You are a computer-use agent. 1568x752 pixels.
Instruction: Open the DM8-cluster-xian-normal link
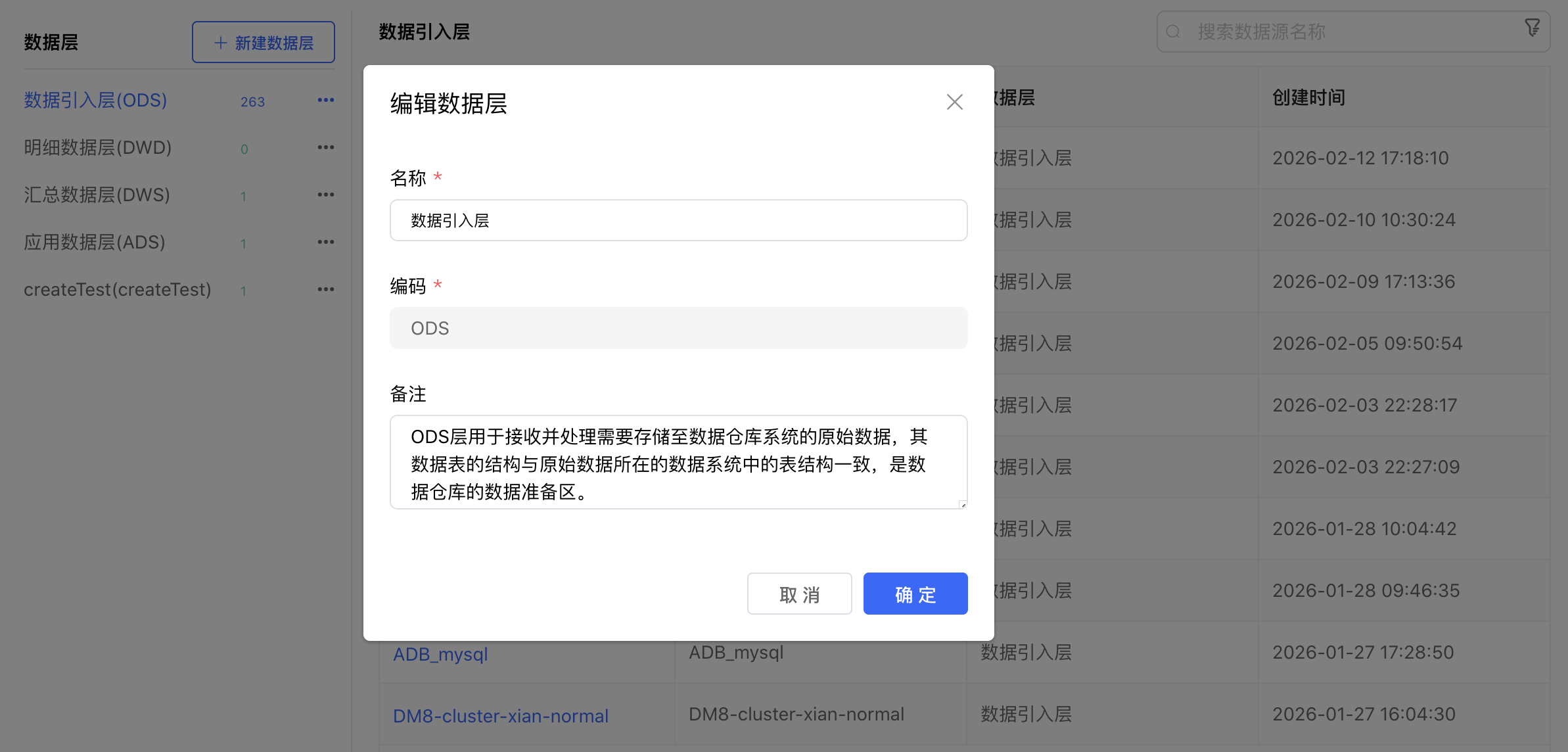(x=500, y=716)
